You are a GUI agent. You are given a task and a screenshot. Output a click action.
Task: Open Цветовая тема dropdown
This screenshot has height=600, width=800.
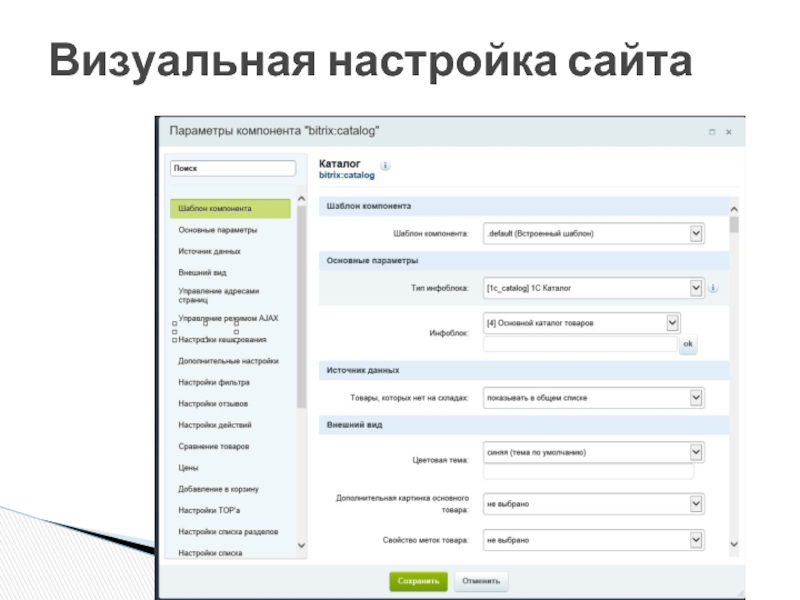[x=594, y=452]
